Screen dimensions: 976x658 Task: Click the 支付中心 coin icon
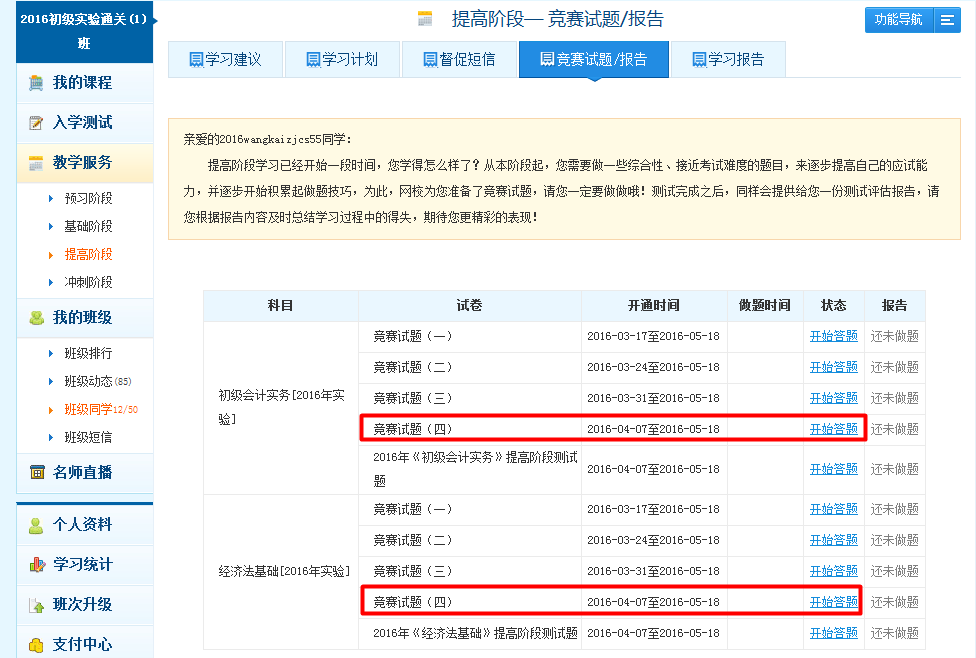[37, 645]
